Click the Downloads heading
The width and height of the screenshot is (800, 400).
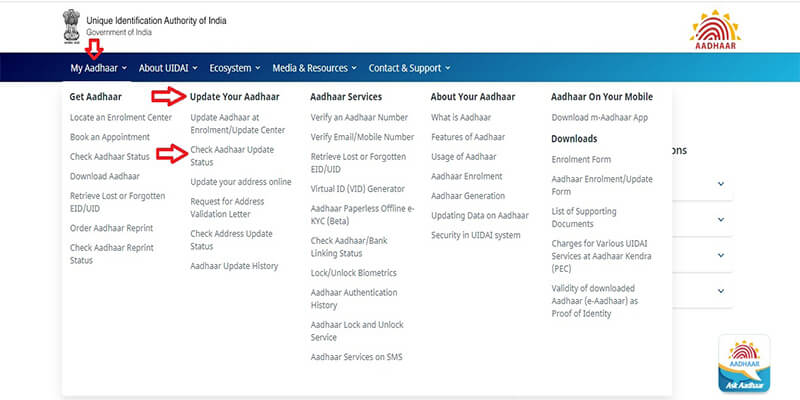point(574,138)
